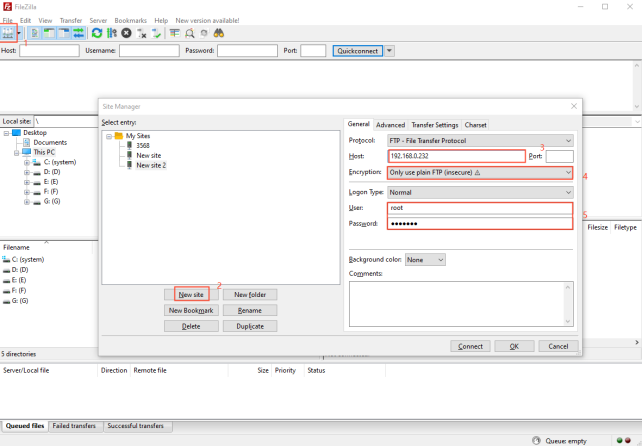Toggle the transfer queue display icon
The height and width of the screenshot is (447, 643).
pyautogui.click(x=79, y=33)
